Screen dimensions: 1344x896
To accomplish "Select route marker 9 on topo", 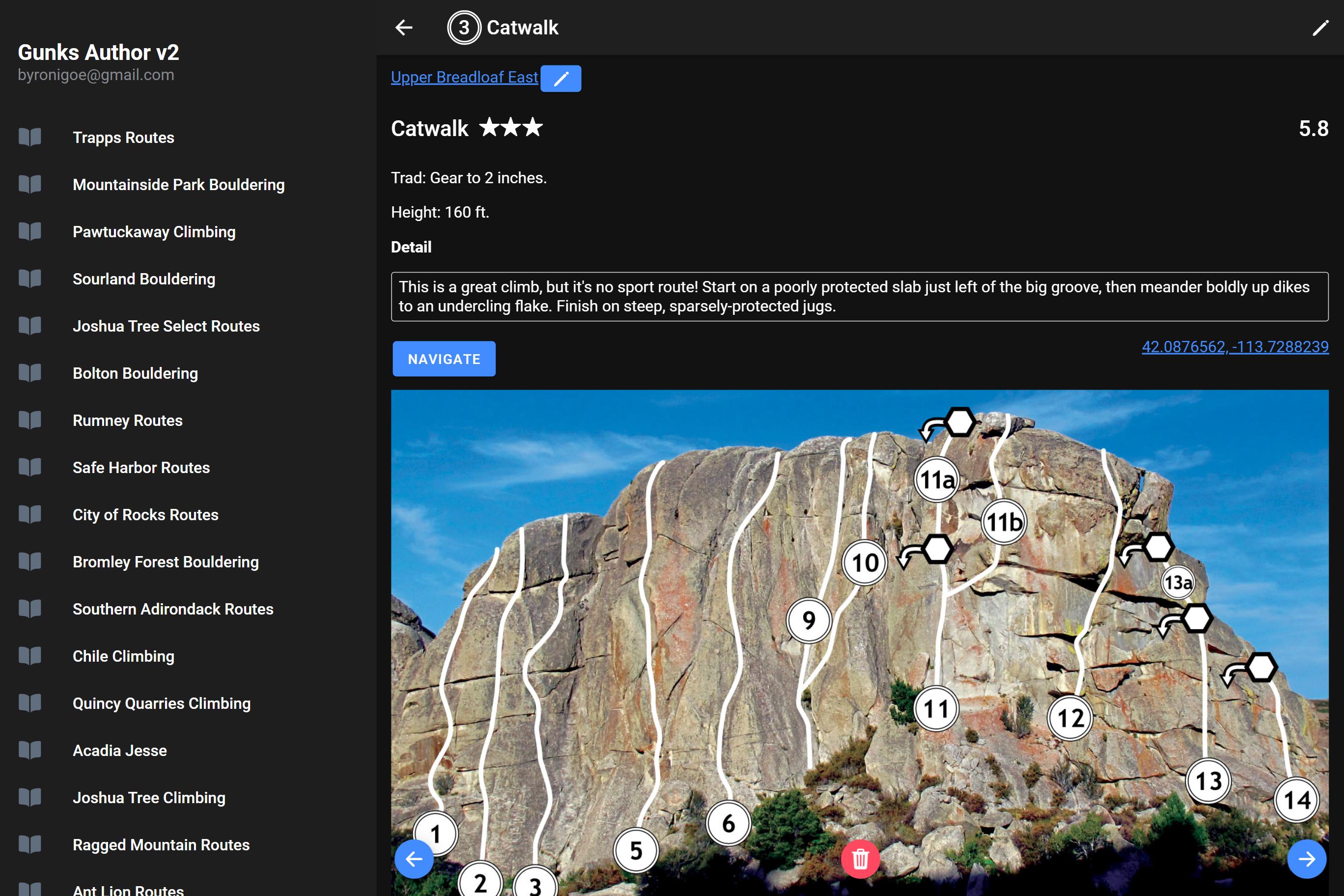I will pyautogui.click(x=809, y=620).
